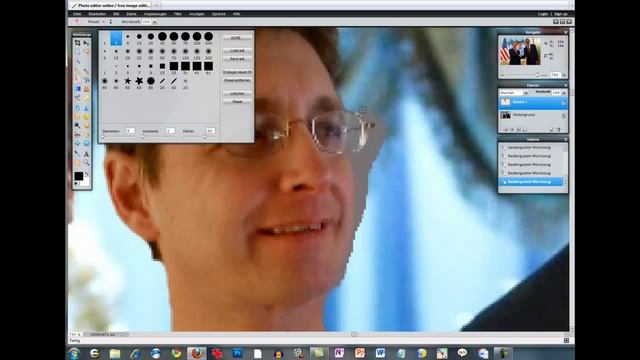Select the Eraser tool in toolbox
The image size is (640, 360).
coord(78,80)
